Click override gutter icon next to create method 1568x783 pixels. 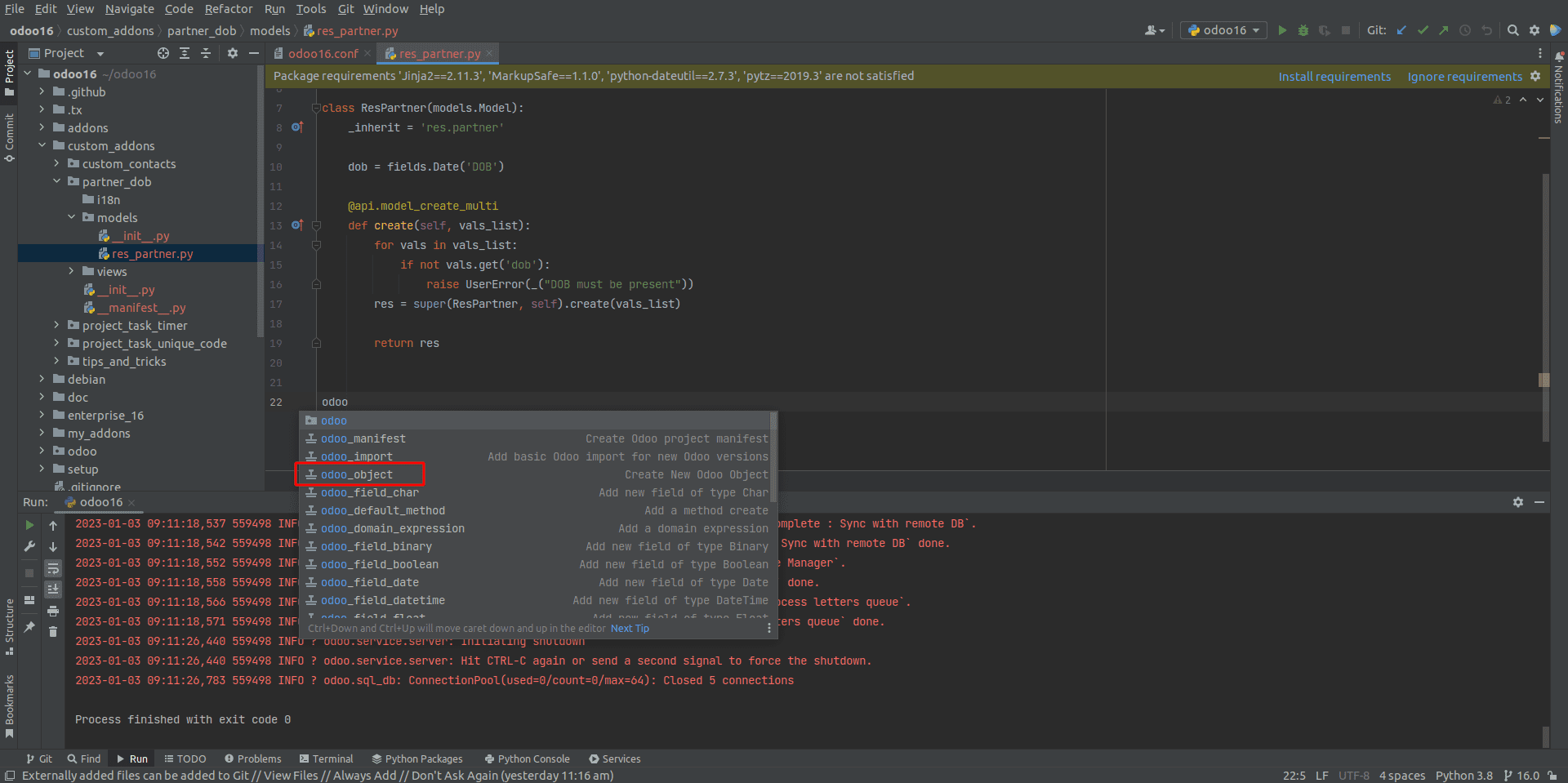click(x=297, y=225)
